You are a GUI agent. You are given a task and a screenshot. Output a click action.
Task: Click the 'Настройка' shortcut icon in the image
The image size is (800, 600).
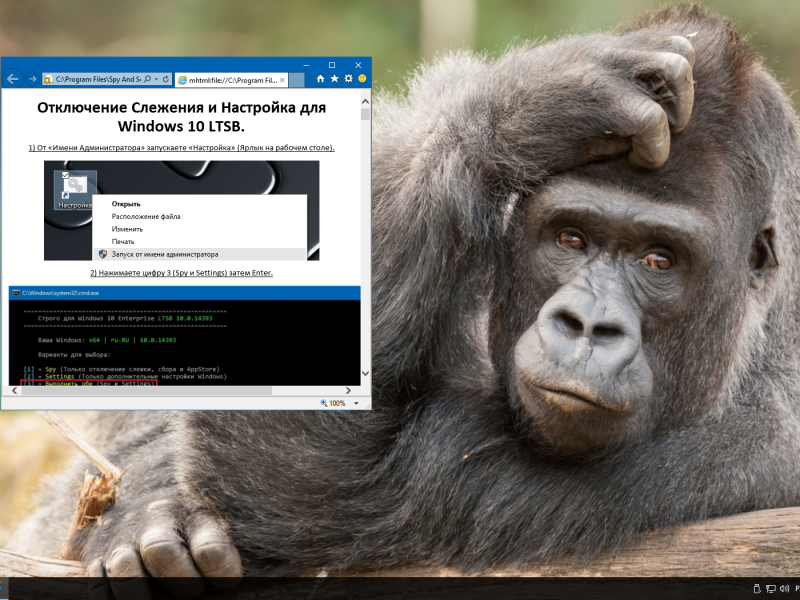coord(75,191)
